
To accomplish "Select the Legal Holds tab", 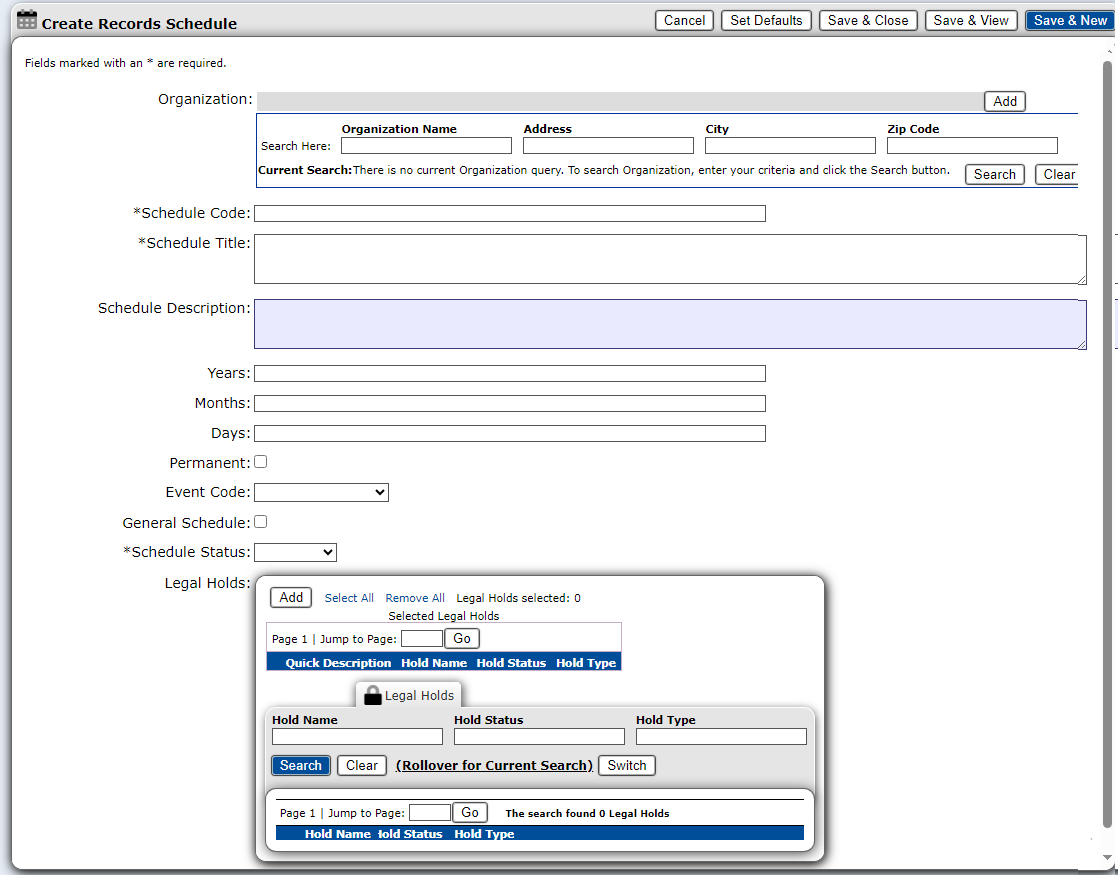I will [x=418, y=695].
